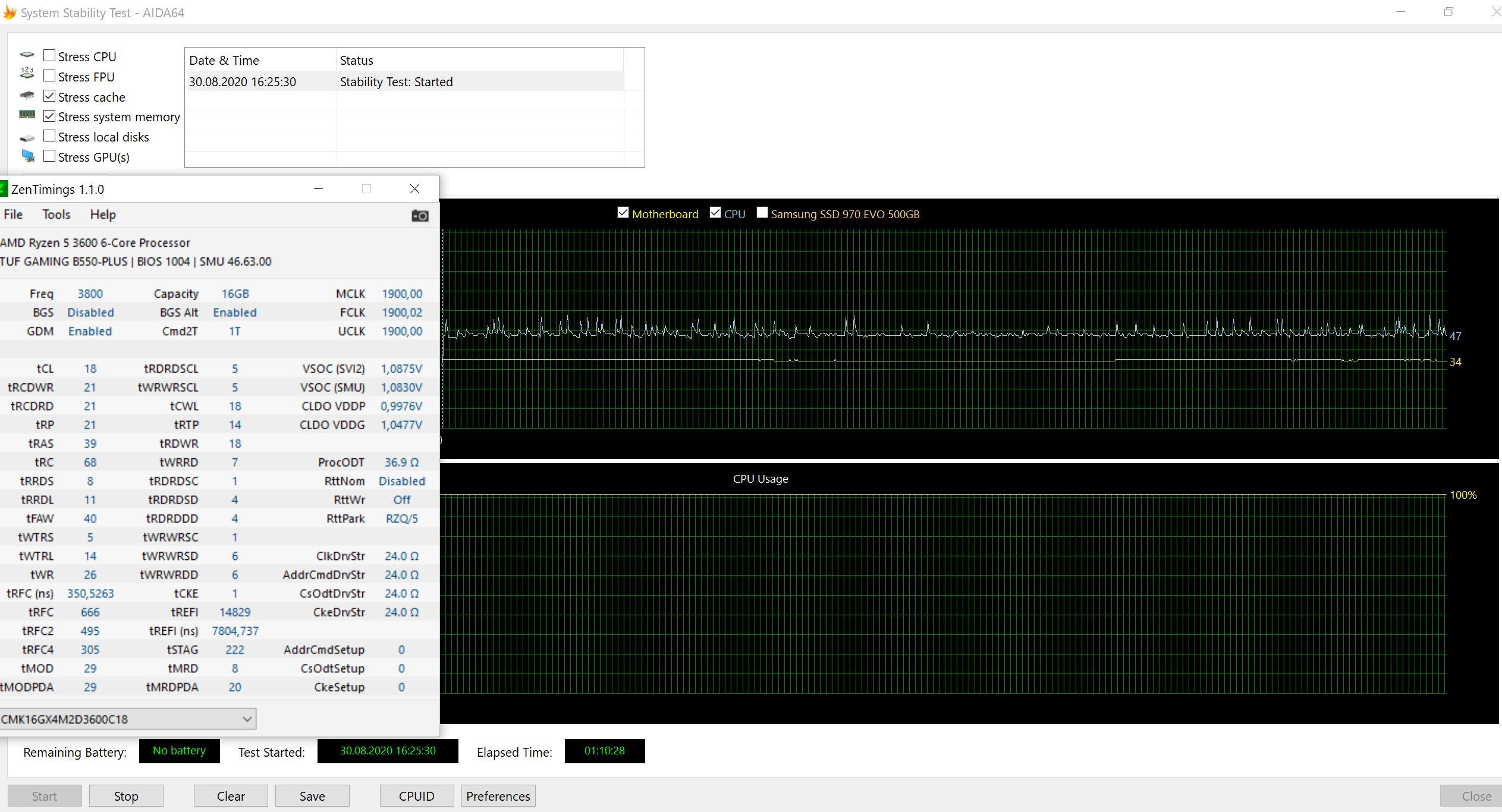Click the tSTAG value 222
This screenshot has width=1502, height=812.
pos(235,649)
